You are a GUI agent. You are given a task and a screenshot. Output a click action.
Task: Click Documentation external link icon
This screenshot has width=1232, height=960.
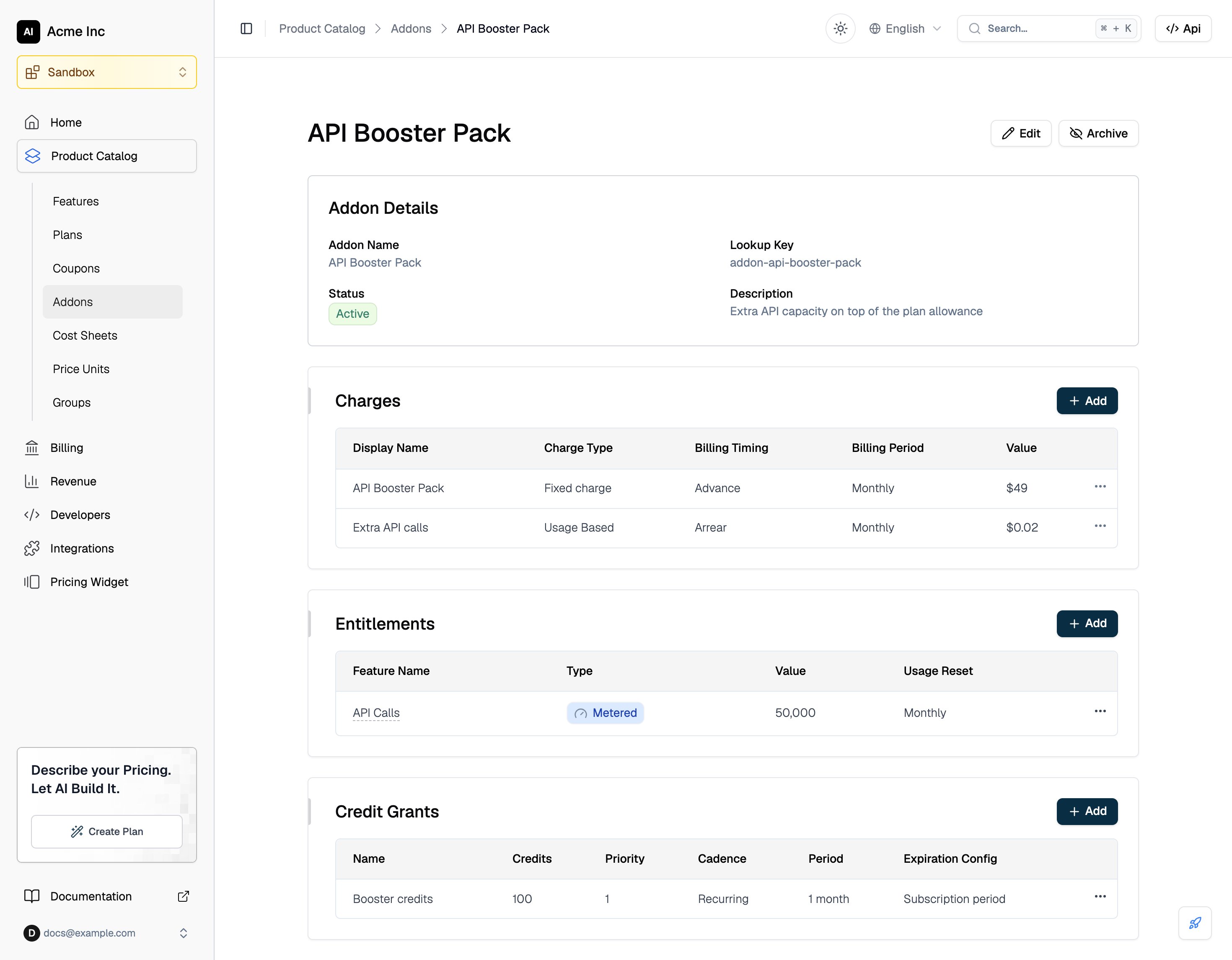[x=184, y=897]
